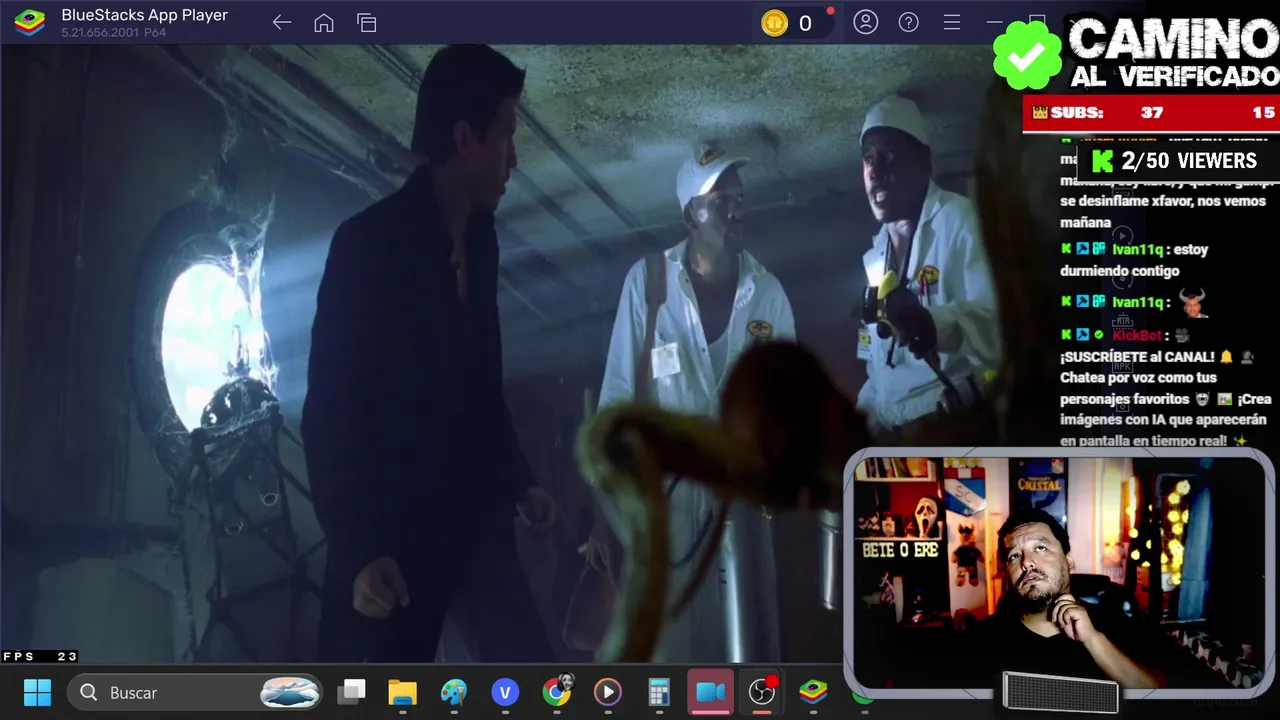Open OBS Studio from the taskbar
1280x720 pixels.
point(762,691)
